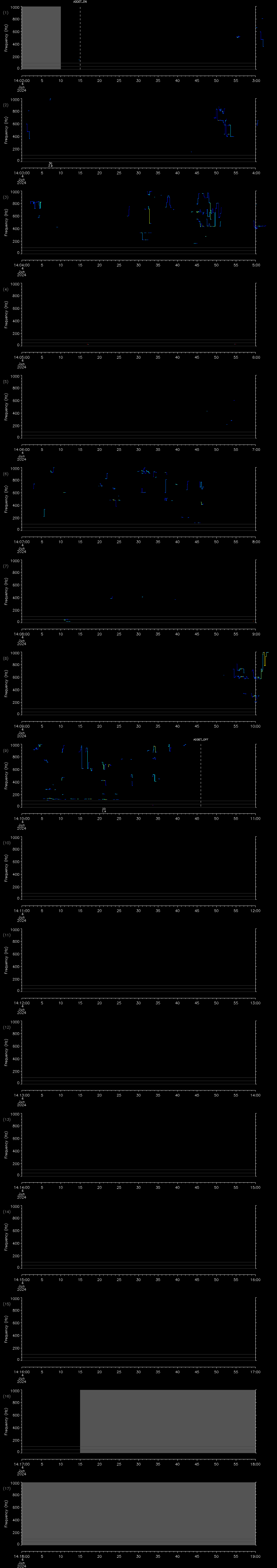The width and height of the screenshot is (277, 1568).
Task: Click the Frequency (Hz) axis label of panel 5
Action: pos(6,407)
